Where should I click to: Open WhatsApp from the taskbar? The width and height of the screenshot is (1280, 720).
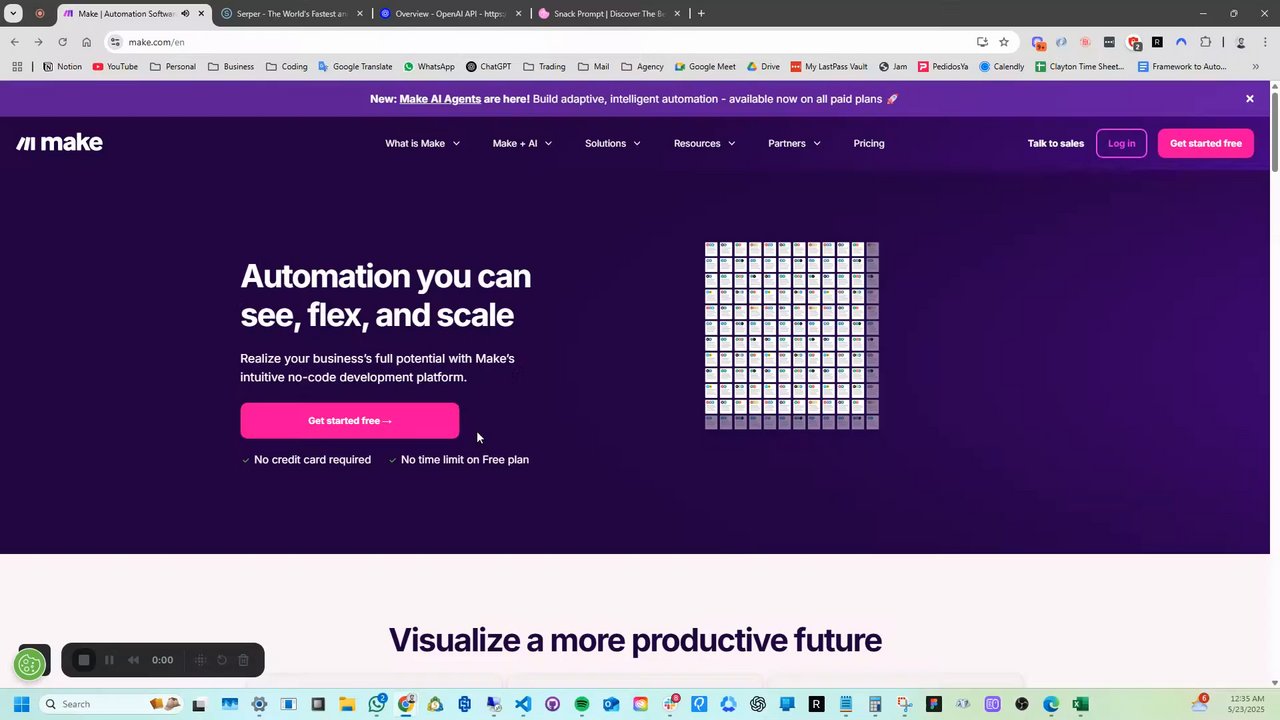(377, 704)
